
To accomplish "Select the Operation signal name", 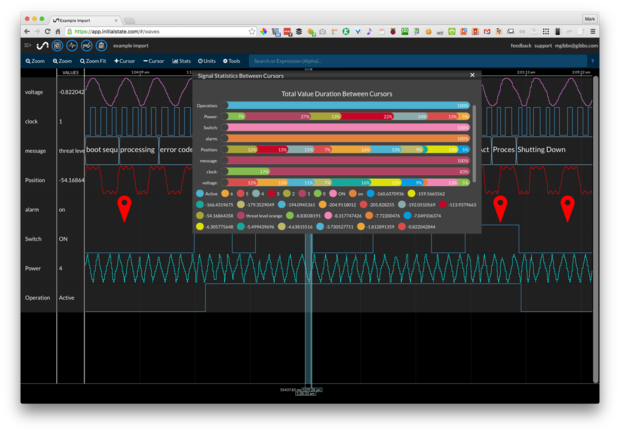I will coord(38,297).
